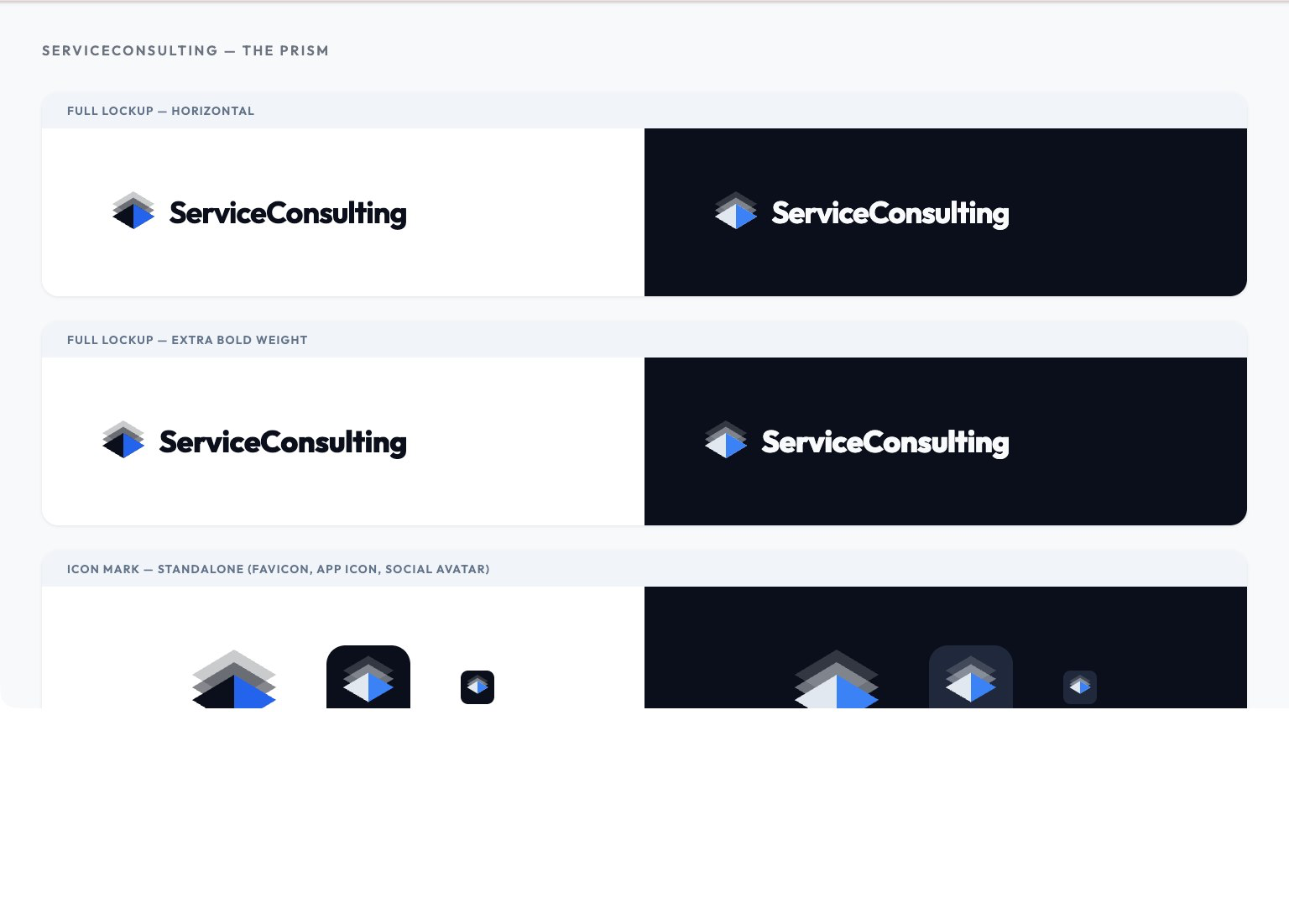Select the medium rounded app icon on dark panel
The image size is (1289, 924).
tap(971, 678)
